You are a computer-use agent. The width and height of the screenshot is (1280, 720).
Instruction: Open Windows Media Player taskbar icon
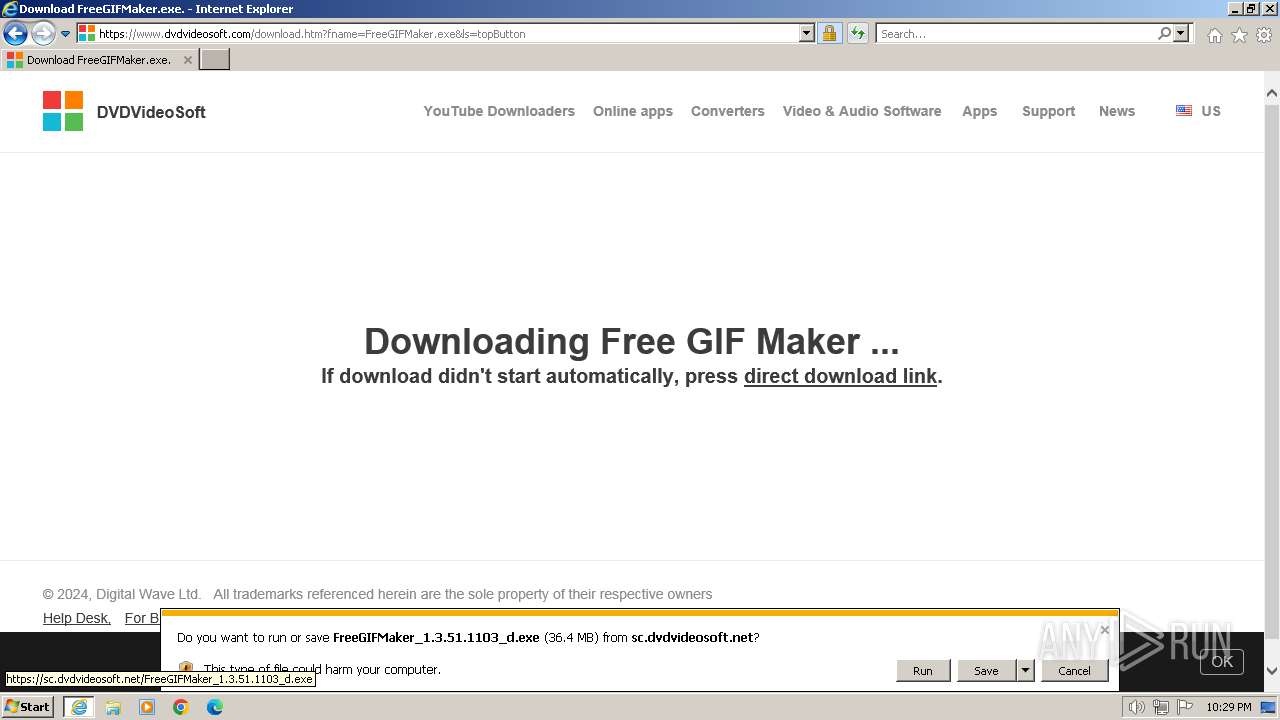pos(147,707)
